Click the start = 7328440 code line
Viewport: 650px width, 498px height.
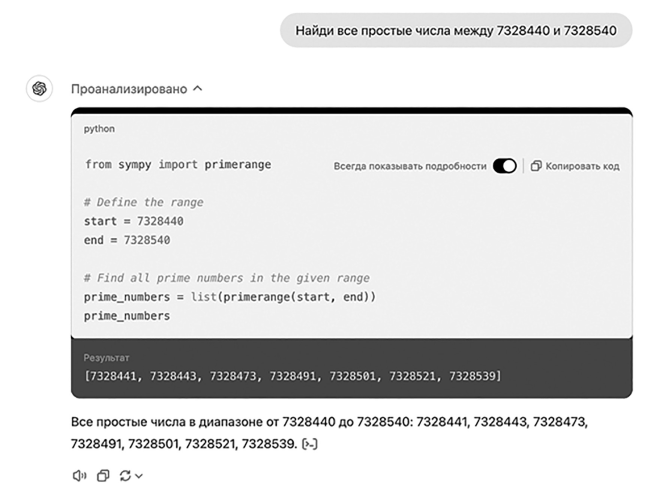pyautogui.click(x=133, y=221)
